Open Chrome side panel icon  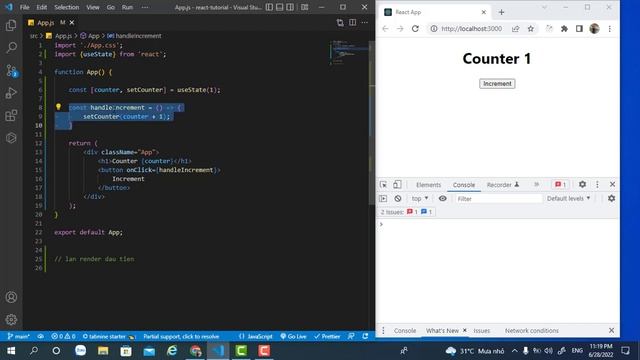pos(579,29)
